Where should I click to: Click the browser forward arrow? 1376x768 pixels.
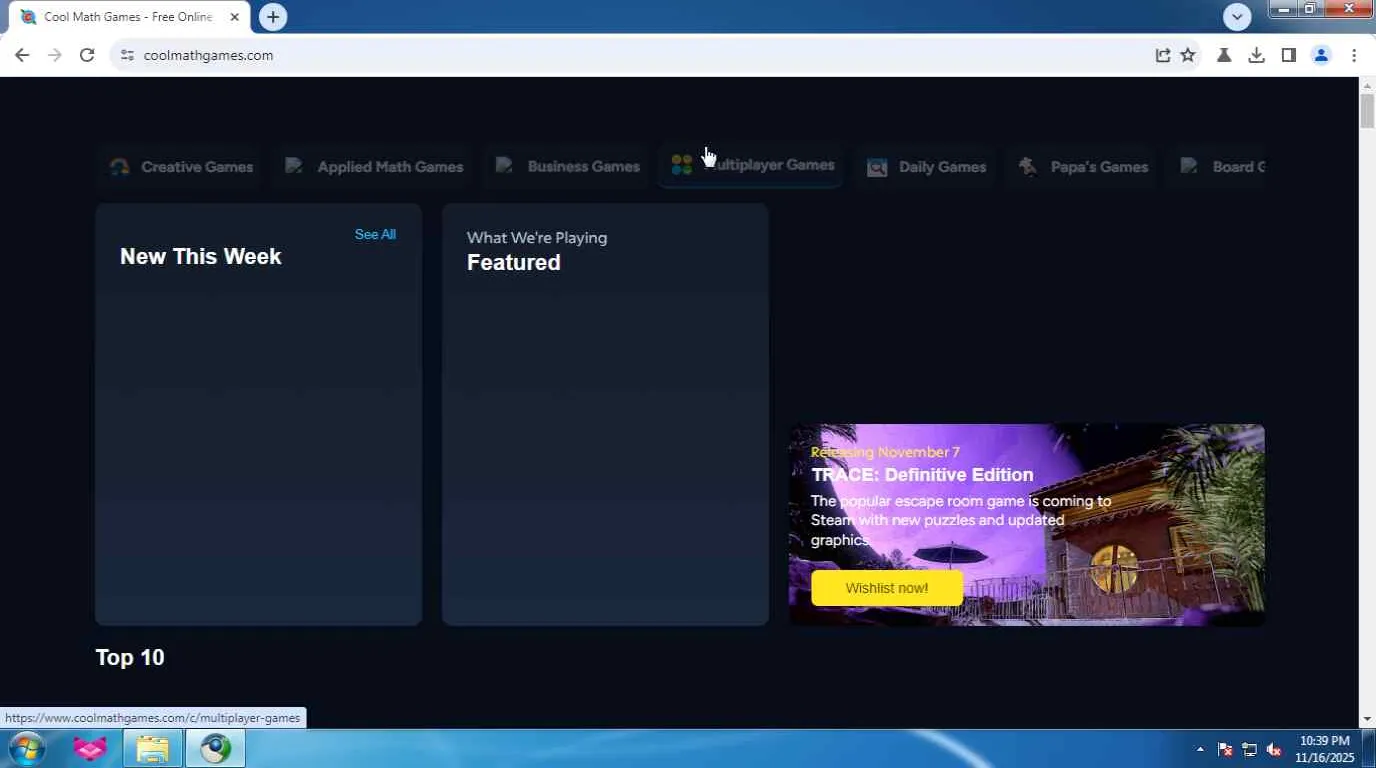click(x=55, y=55)
